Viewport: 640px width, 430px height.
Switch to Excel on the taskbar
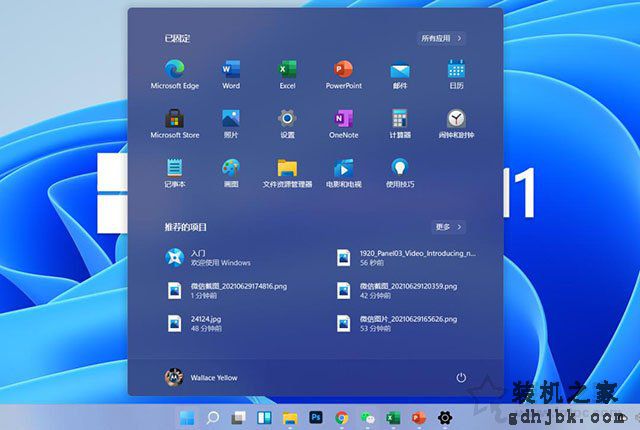pyautogui.click(x=393, y=417)
